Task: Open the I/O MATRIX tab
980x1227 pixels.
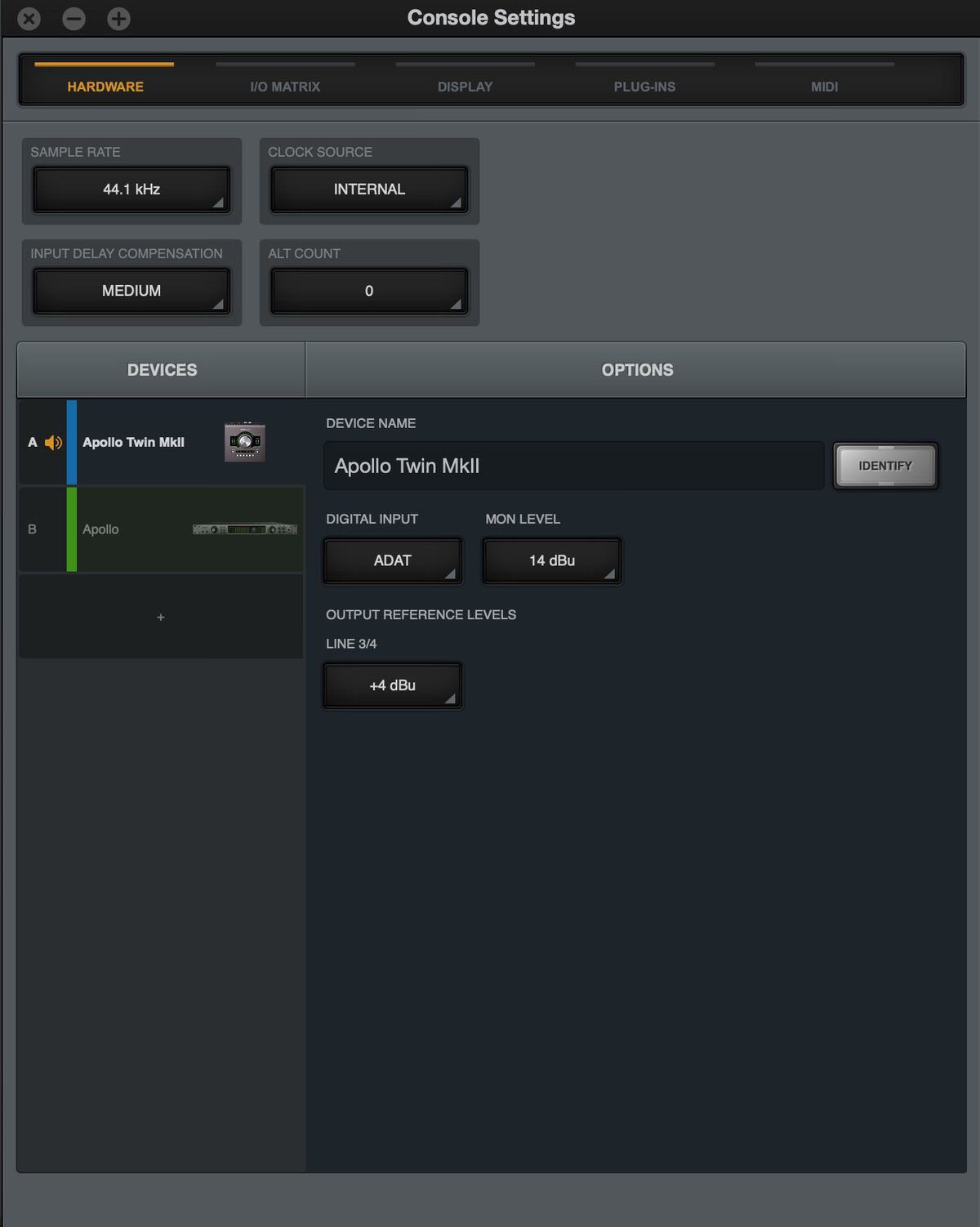Action: [285, 86]
